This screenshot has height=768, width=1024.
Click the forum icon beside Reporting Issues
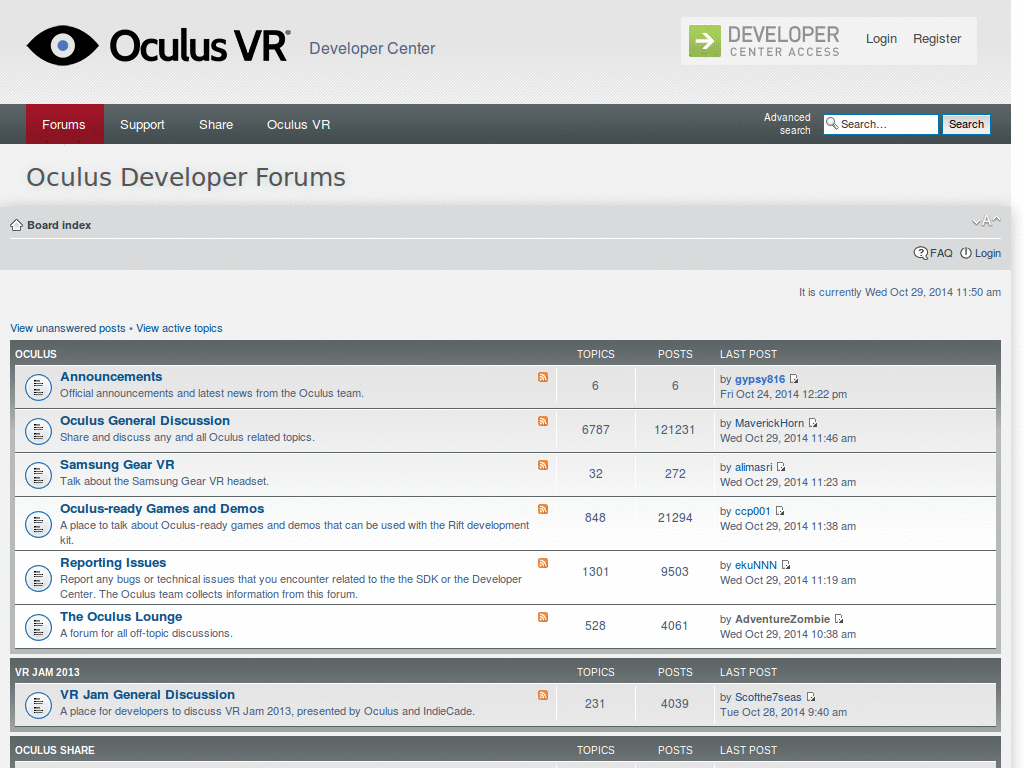[x=38, y=578]
